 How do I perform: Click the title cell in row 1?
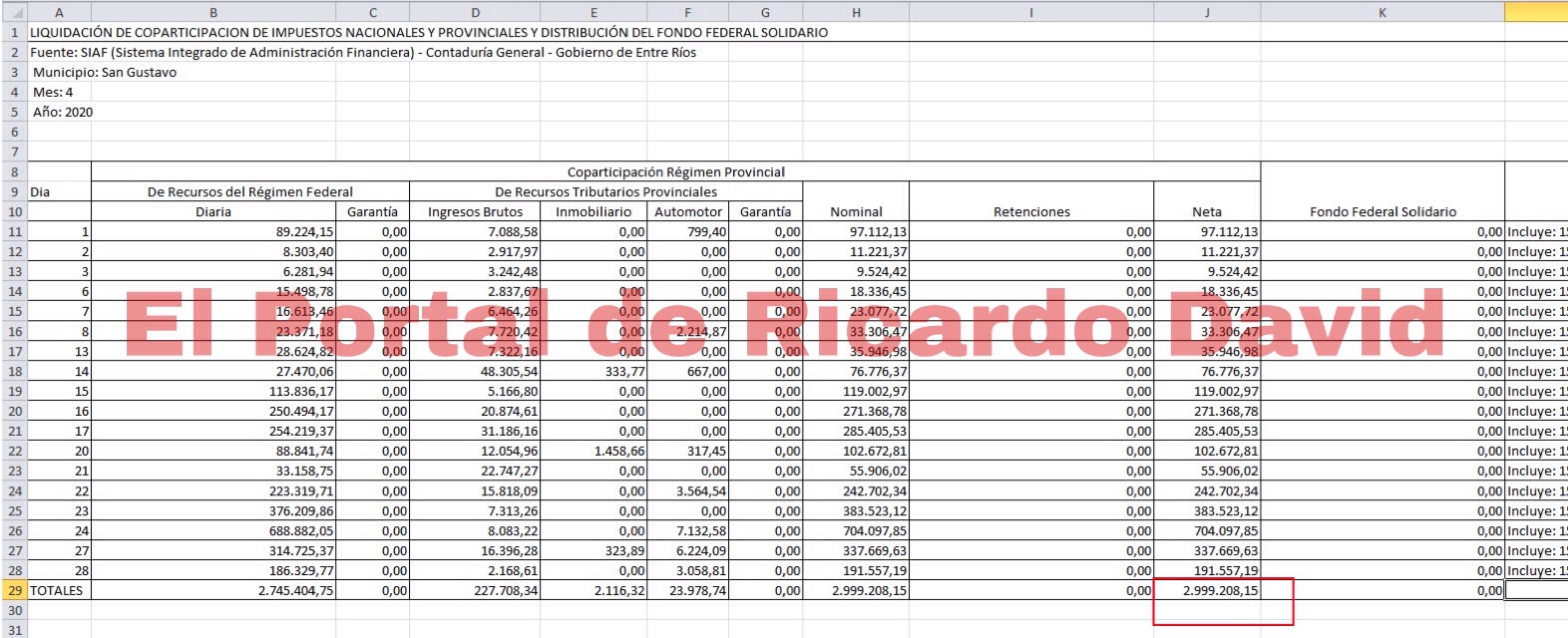pos(429,32)
